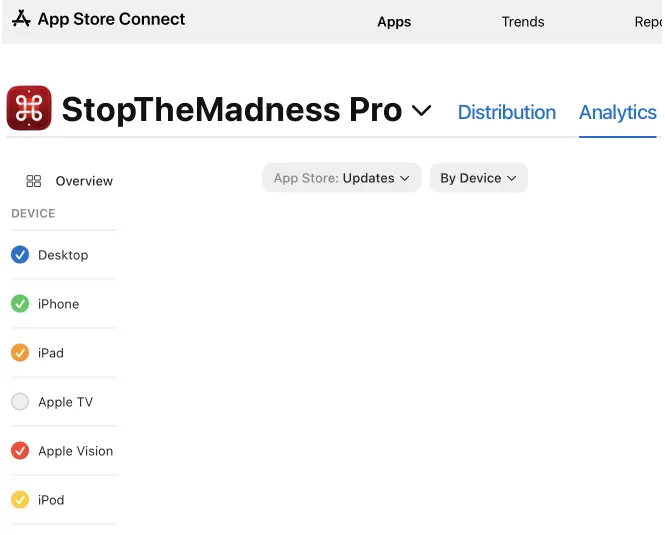Expand the StopTheMadness Pro app switcher chevron
665x535 pixels.
[x=422, y=110]
